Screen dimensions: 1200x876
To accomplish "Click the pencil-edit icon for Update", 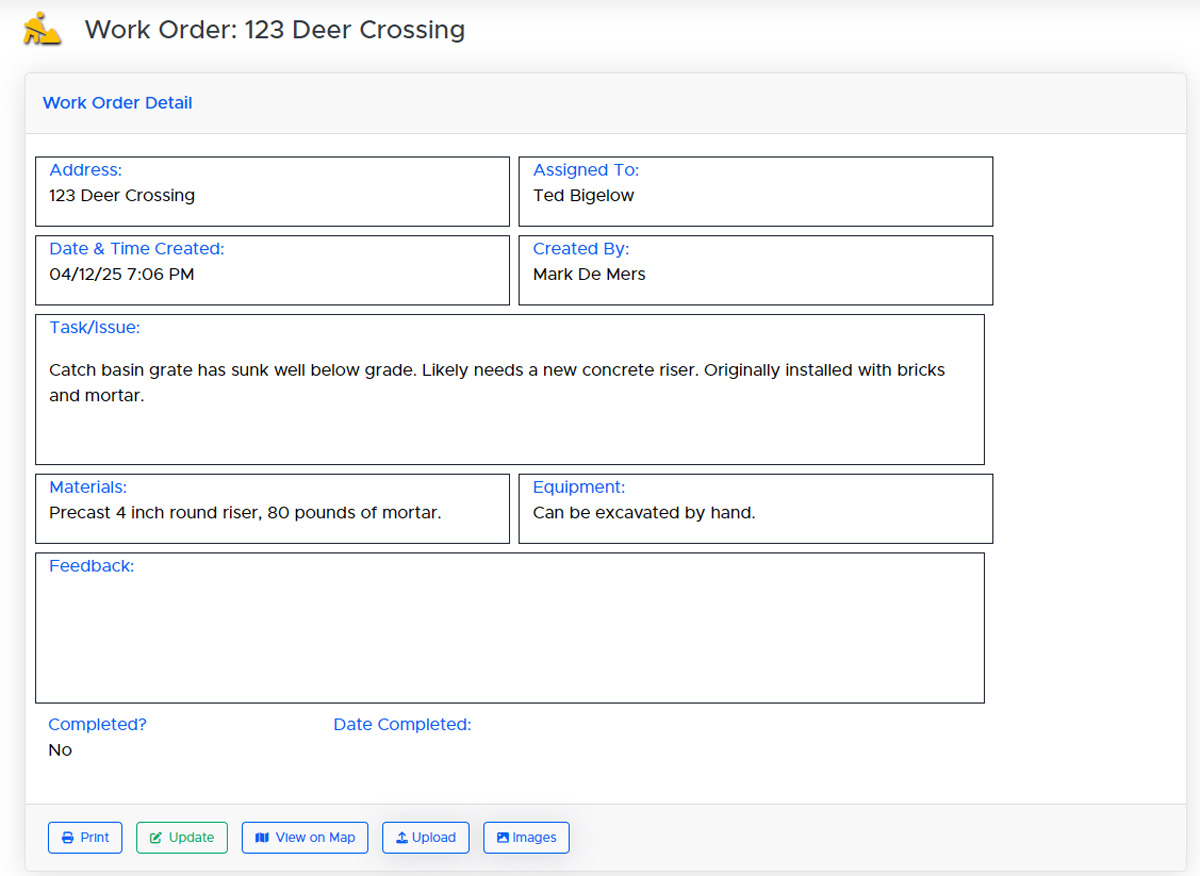I will 156,838.
